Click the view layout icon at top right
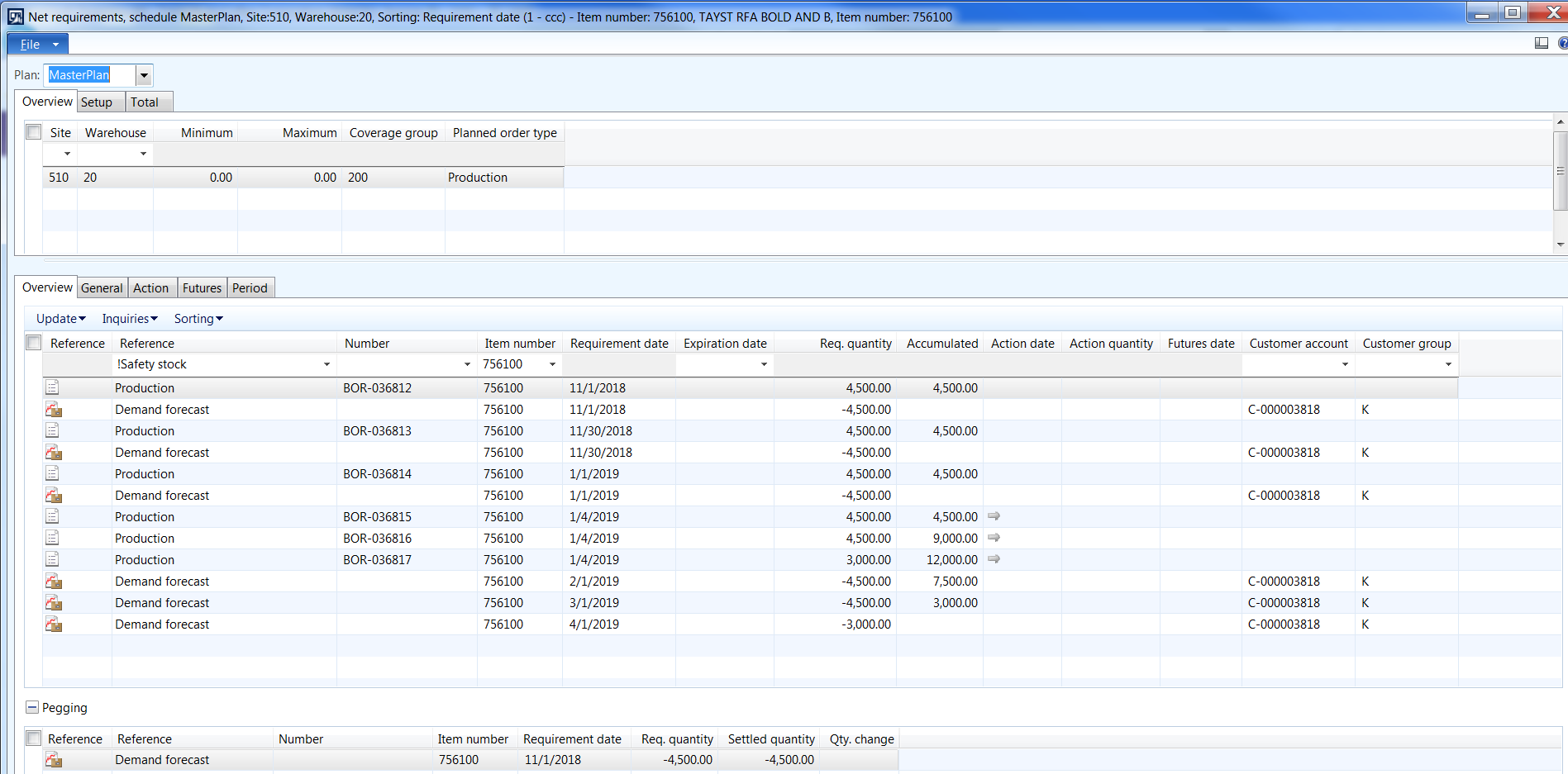Image resolution: width=1568 pixels, height=774 pixels. click(1542, 44)
